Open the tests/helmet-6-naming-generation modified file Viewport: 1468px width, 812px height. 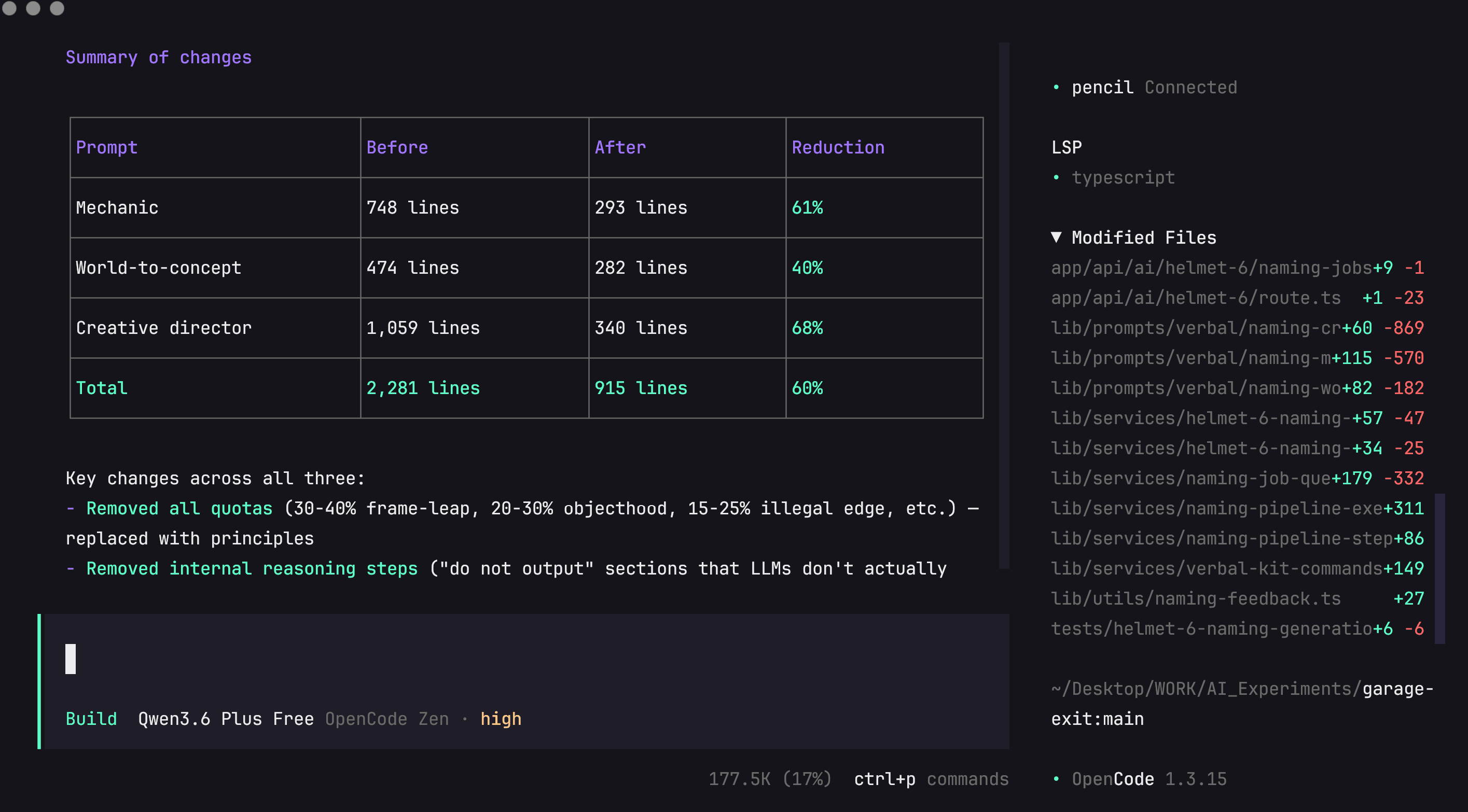click(x=1211, y=628)
